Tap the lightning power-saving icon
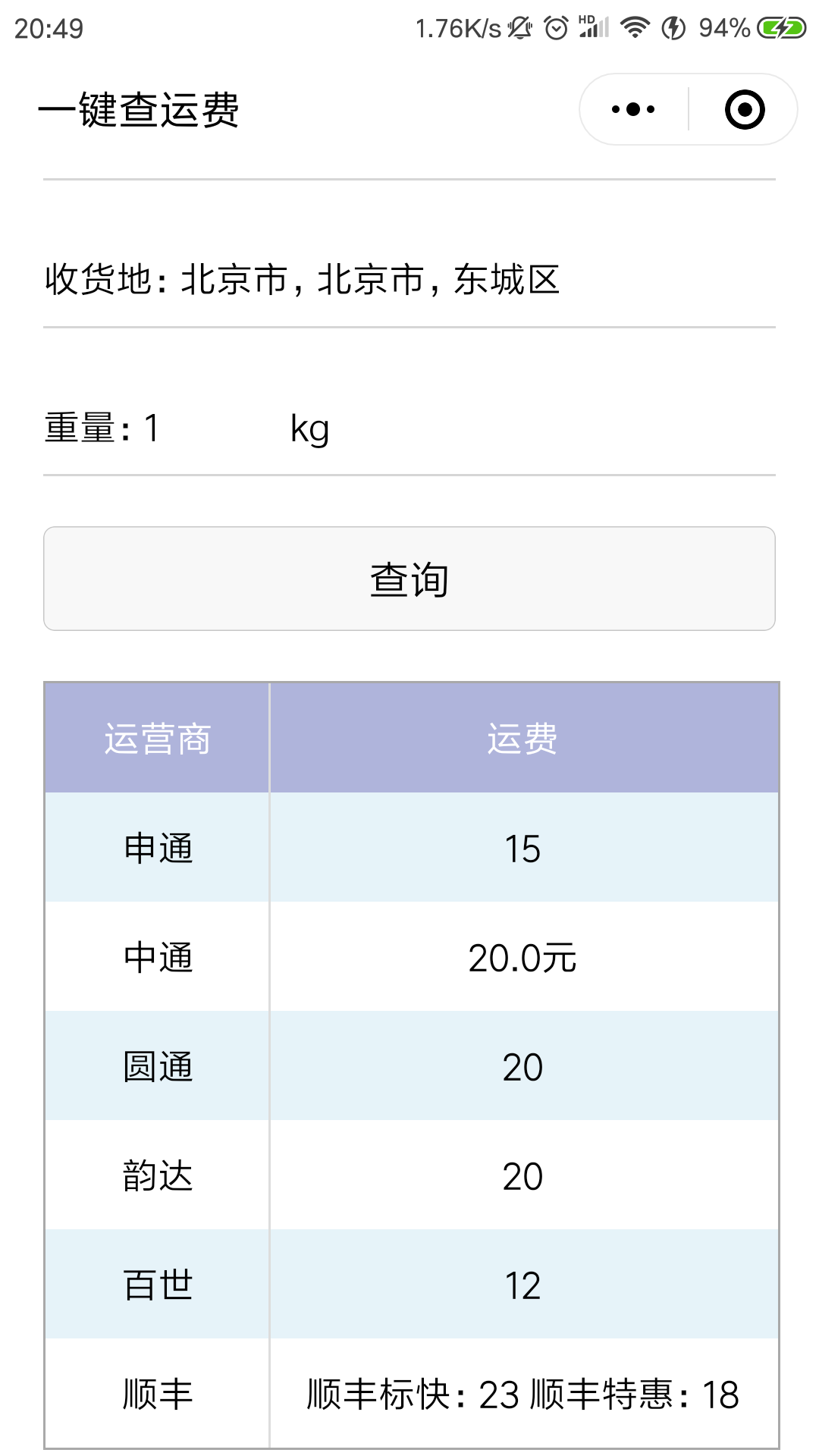The height and width of the screenshot is (1456, 819). 673,29
